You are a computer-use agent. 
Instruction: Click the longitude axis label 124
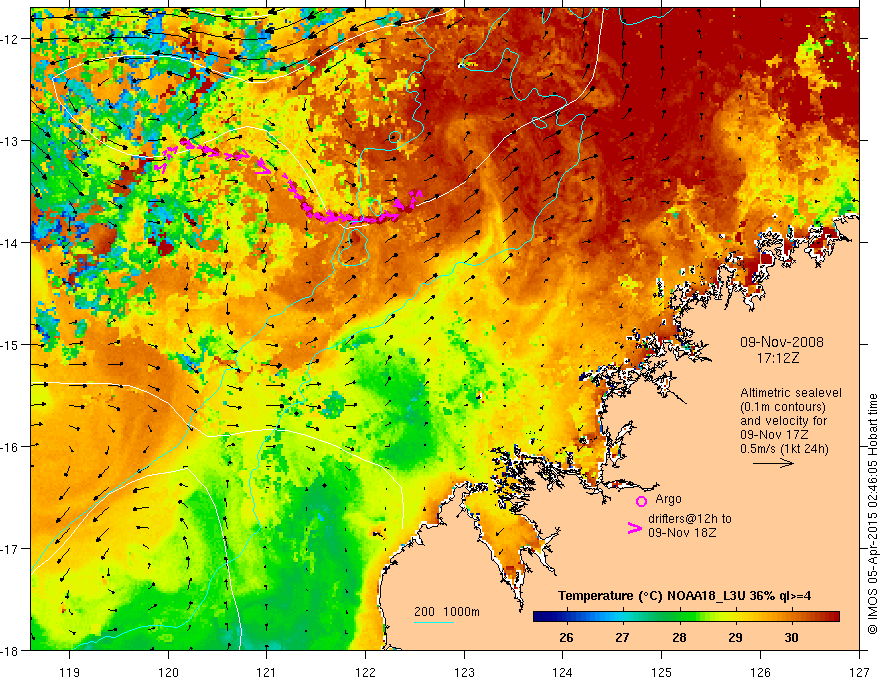(x=563, y=672)
